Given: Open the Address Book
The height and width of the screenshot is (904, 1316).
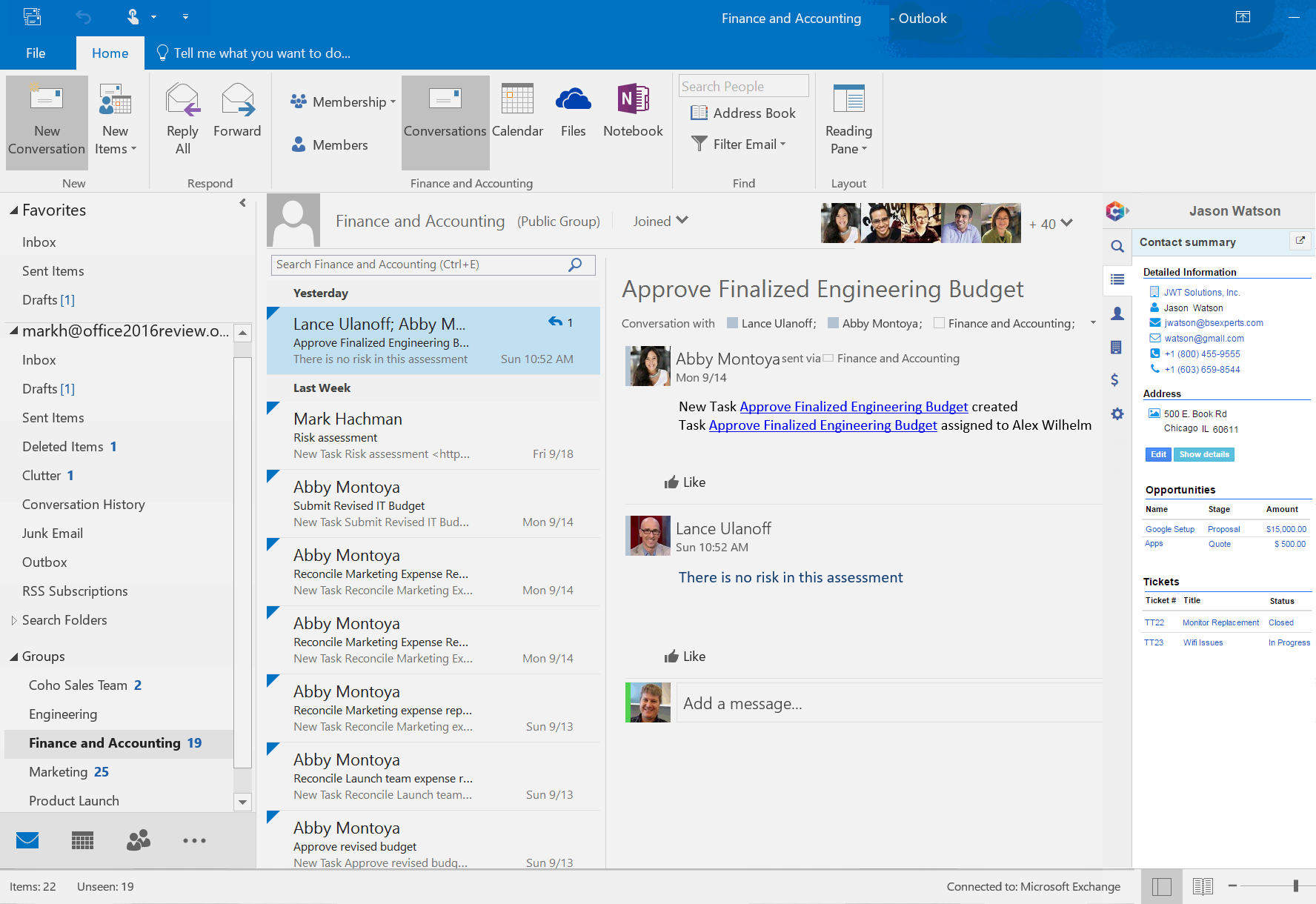Looking at the screenshot, I should (x=743, y=113).
